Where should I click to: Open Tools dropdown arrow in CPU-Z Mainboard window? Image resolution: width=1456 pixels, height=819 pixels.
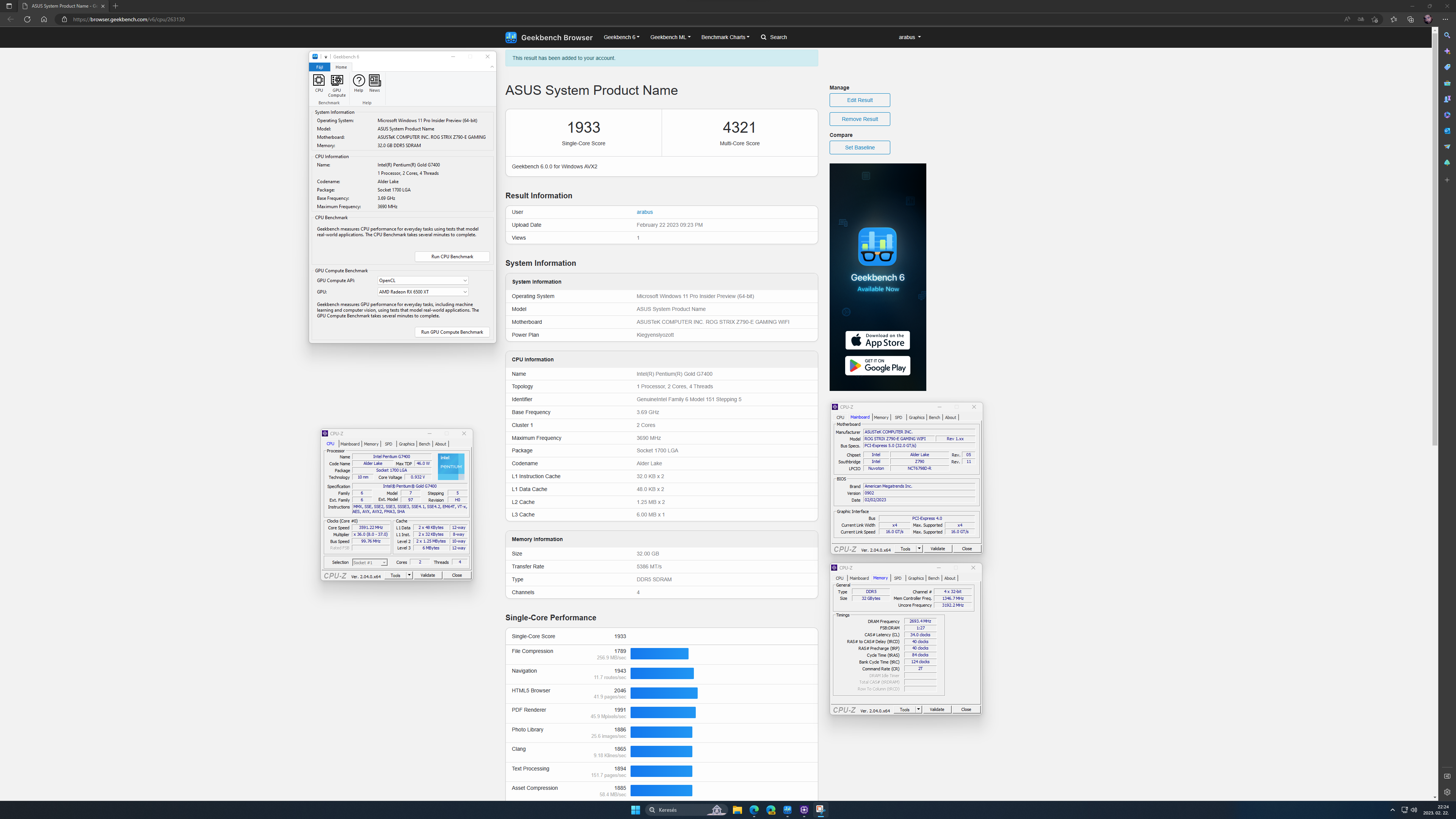[919, 549]
